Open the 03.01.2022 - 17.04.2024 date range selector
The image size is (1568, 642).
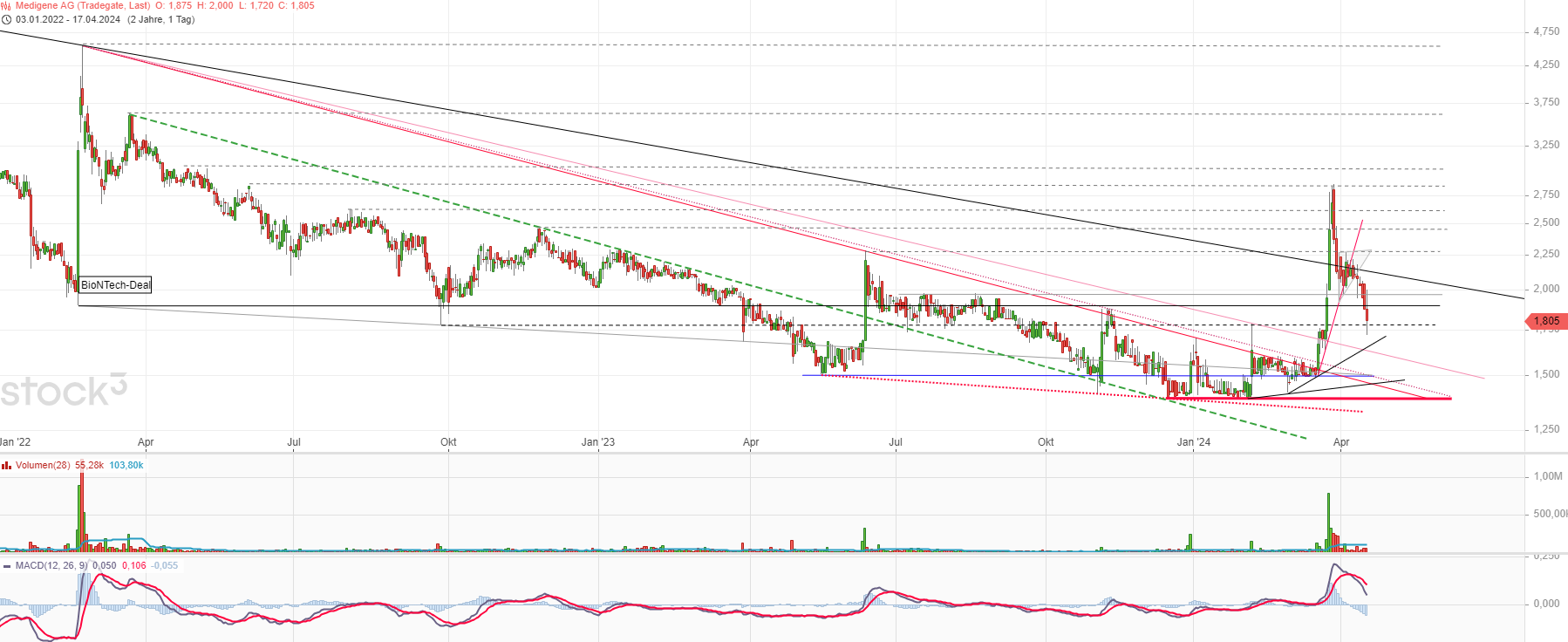coord(68,19)
